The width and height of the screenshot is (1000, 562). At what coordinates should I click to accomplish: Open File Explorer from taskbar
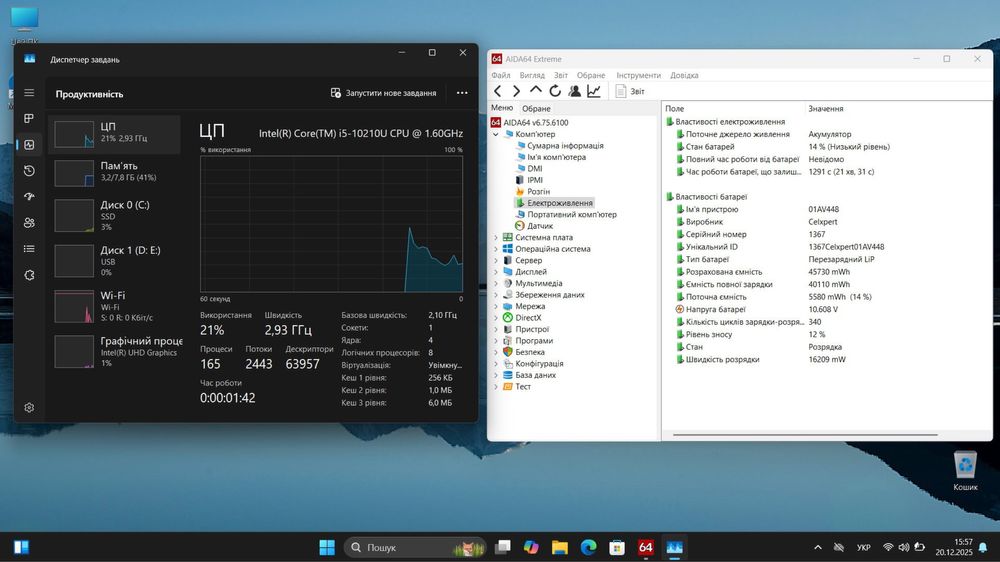[560, 547]
